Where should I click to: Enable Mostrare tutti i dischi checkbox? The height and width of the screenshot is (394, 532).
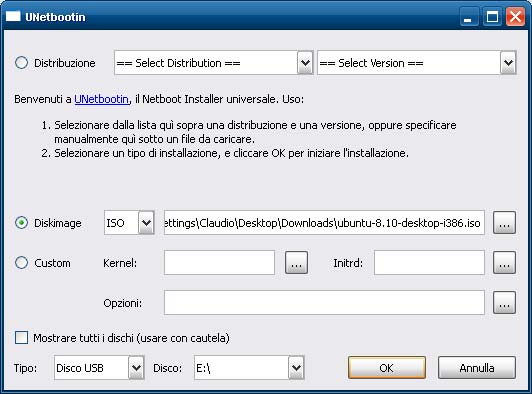pos(21,338)
